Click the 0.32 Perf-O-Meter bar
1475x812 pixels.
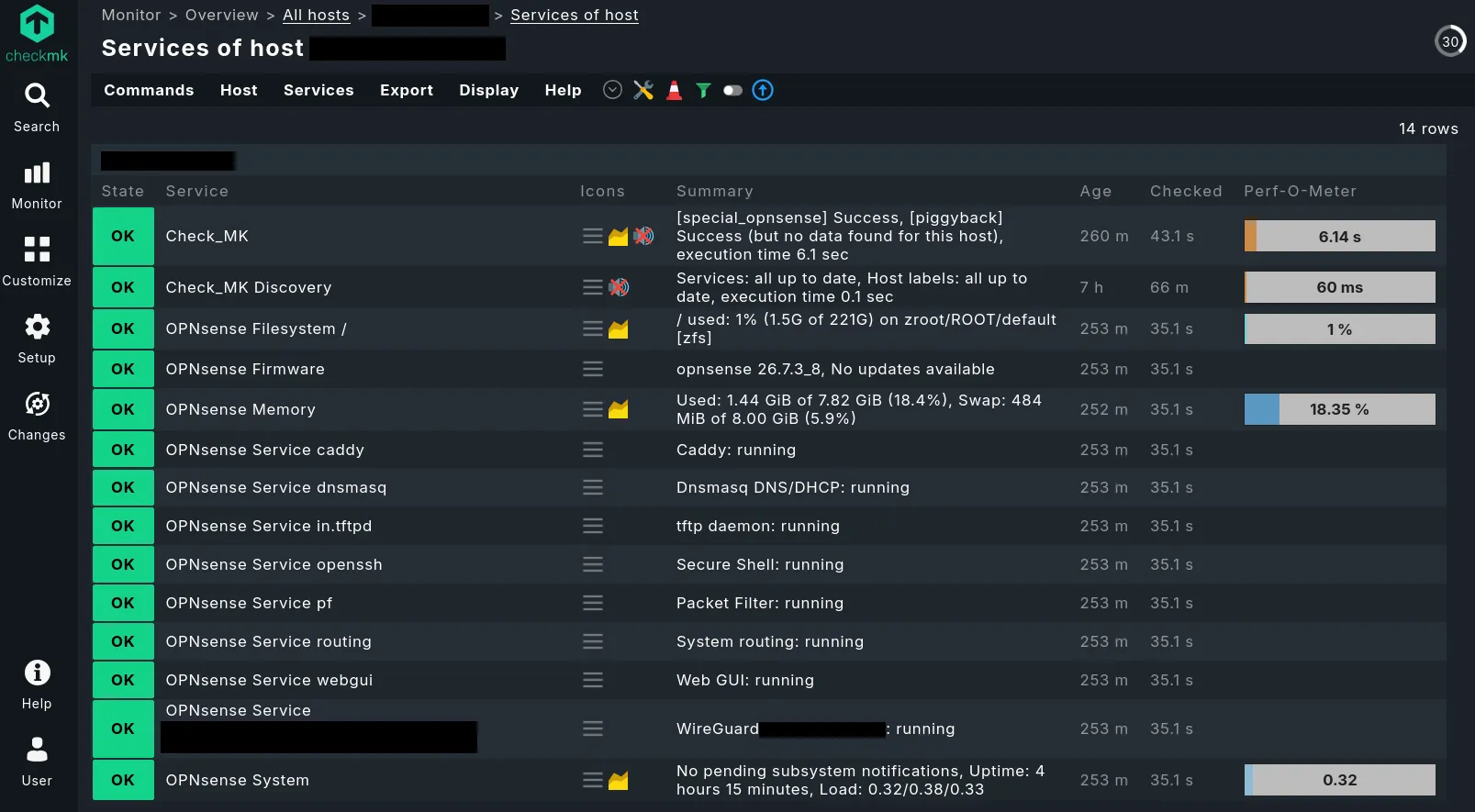pyautogui.click(x=1340, y=780)
